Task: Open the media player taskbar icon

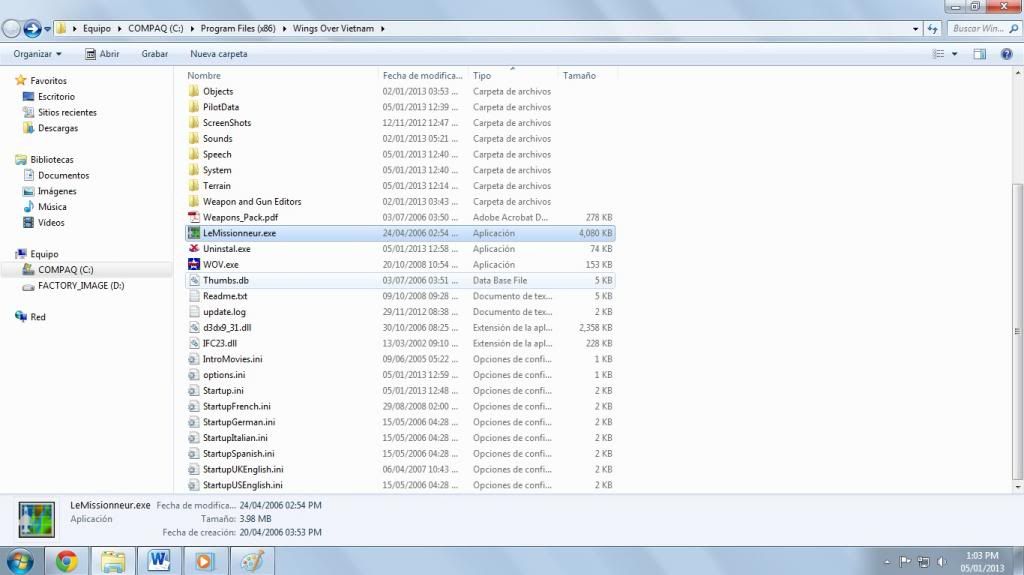Action: [x=204, y=561]
